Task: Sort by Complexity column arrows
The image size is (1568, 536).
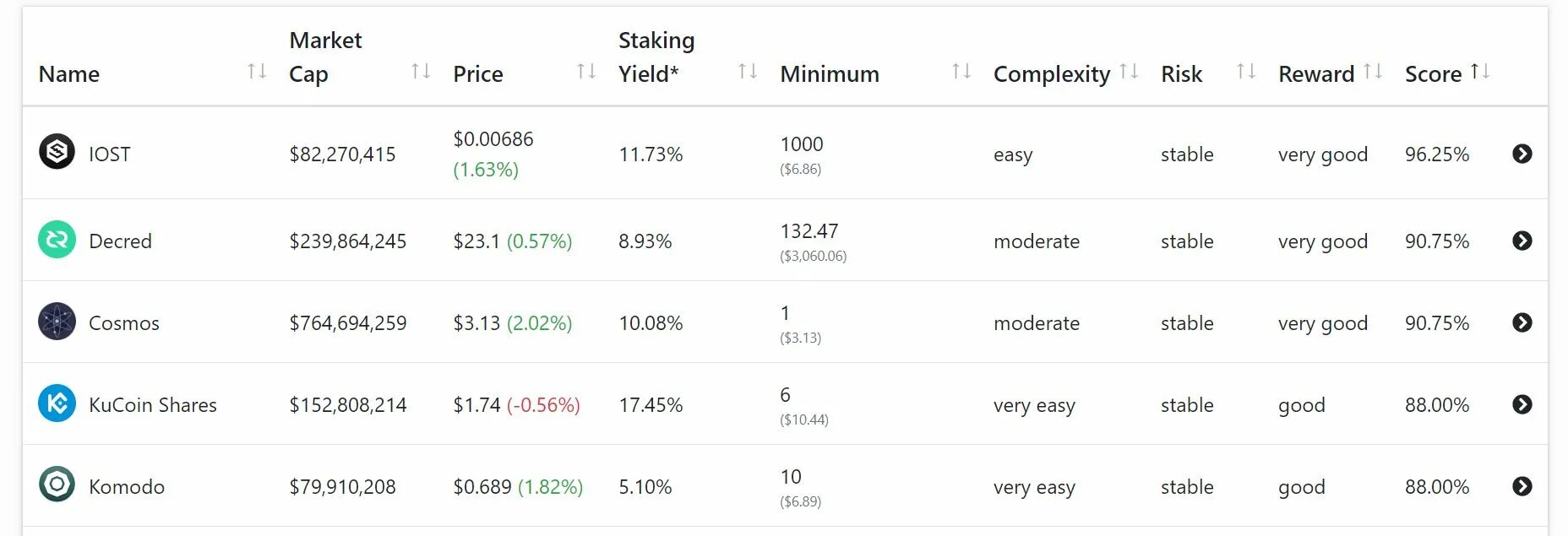Action: (1129, 72)
